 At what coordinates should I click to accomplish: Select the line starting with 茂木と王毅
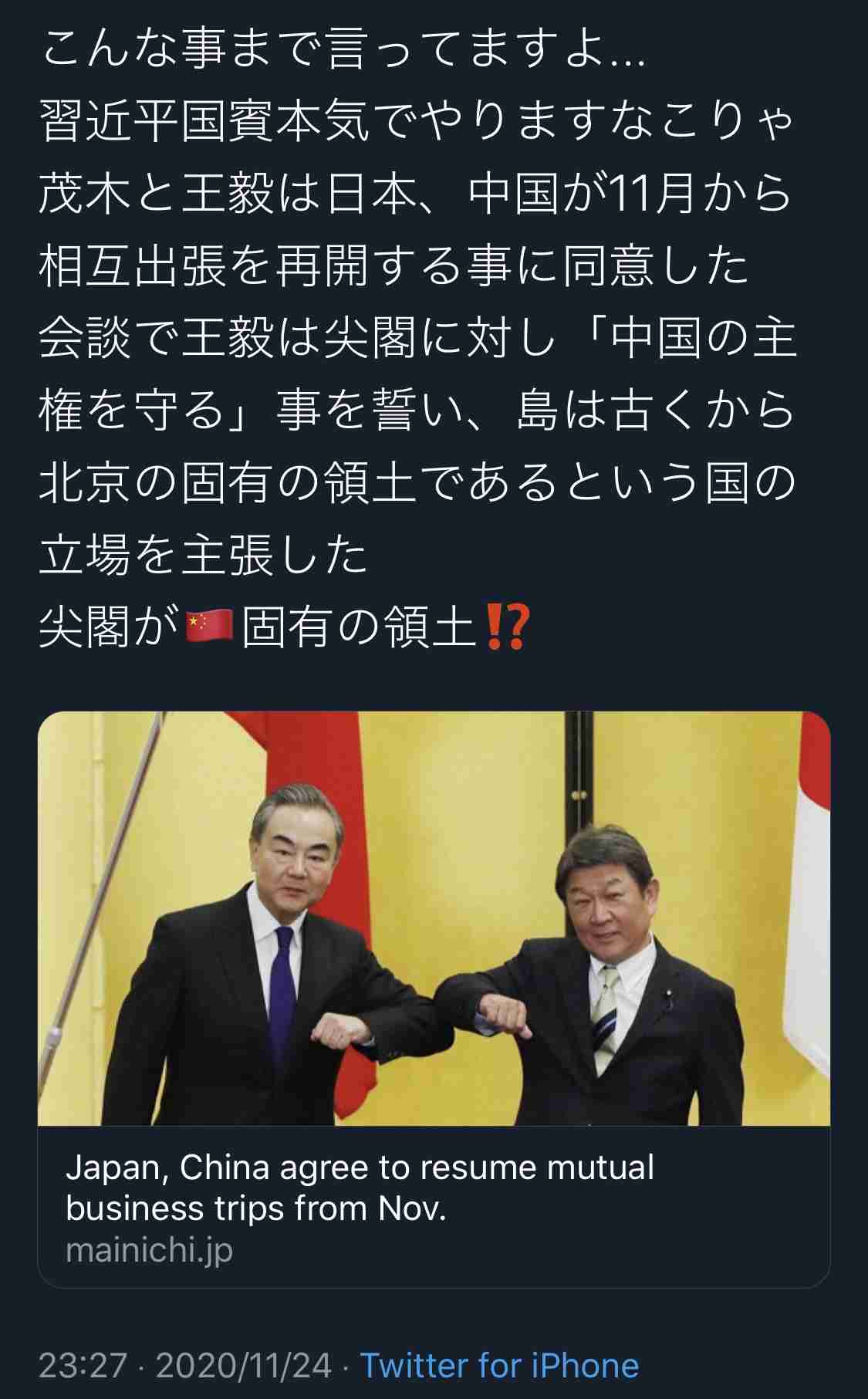(x=416, y=194)
